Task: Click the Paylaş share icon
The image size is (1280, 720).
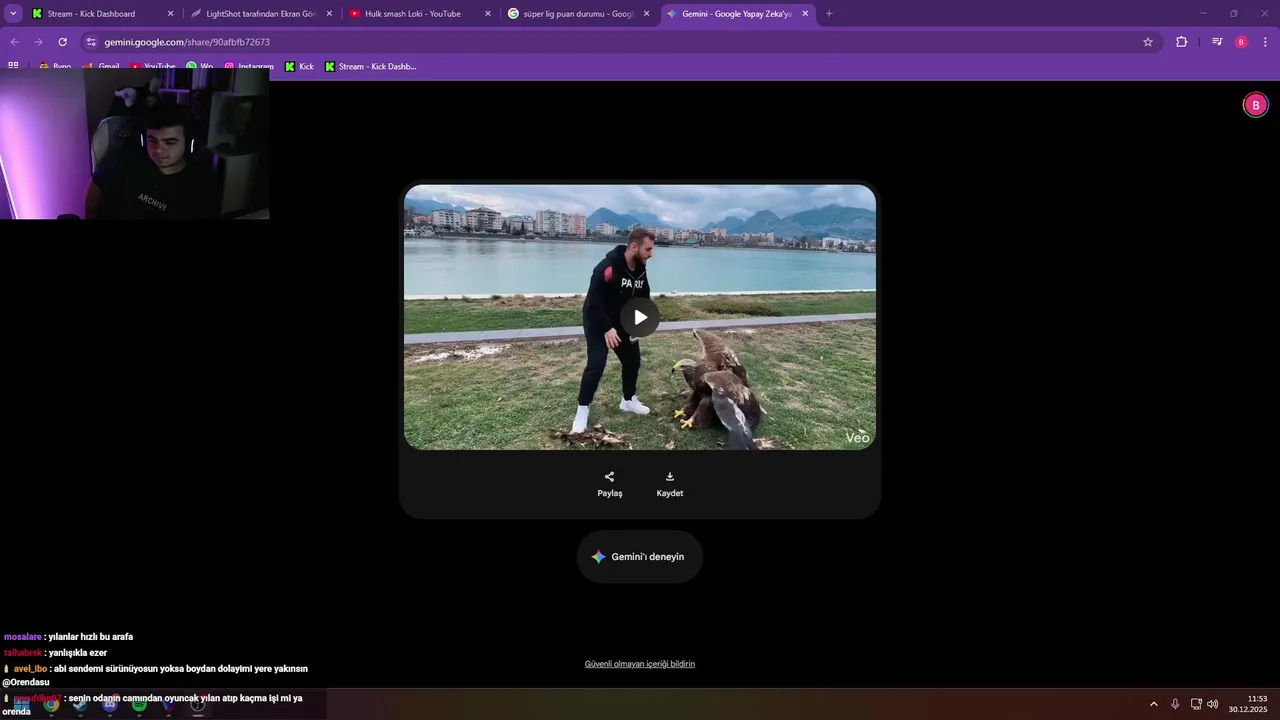Action: click(610, 477)
